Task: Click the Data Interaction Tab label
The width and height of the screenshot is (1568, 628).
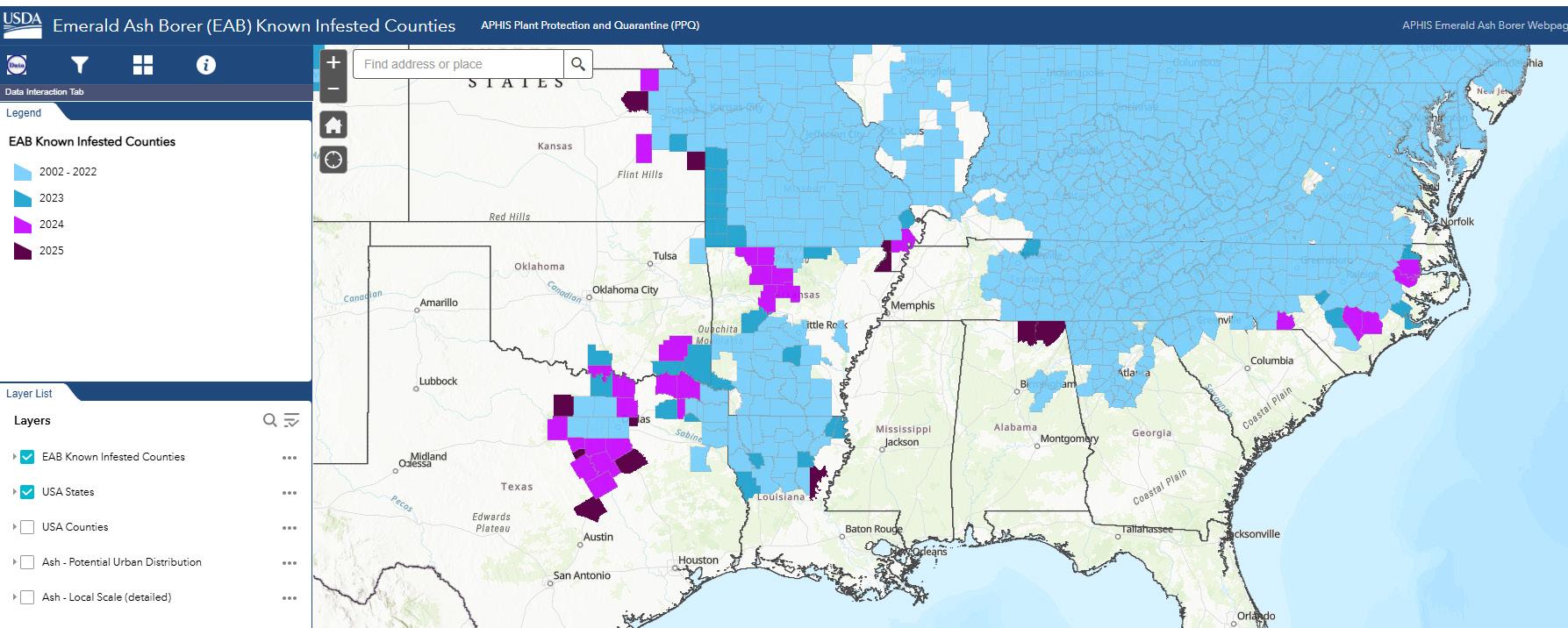Action: tap(44, 92)
